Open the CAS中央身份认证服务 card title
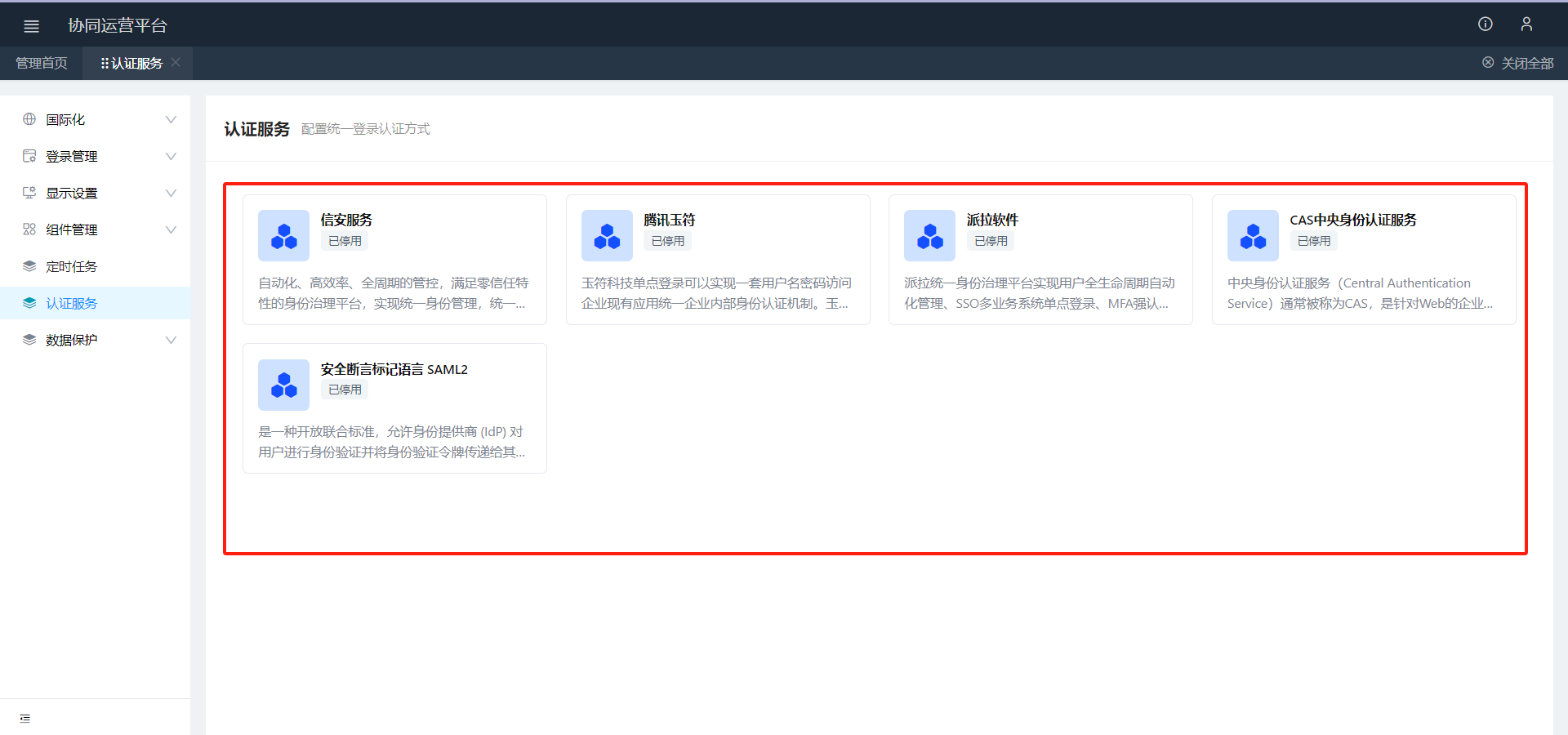 (x=1353, y=220)
